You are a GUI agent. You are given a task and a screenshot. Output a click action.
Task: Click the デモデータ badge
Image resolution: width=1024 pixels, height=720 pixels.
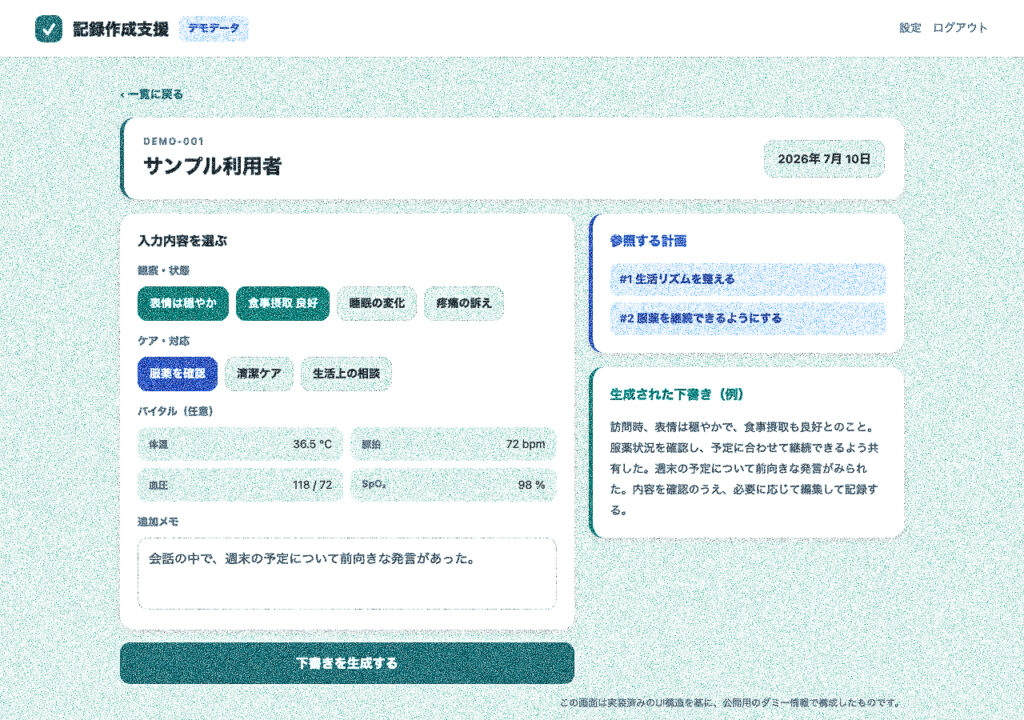[214, 29]
